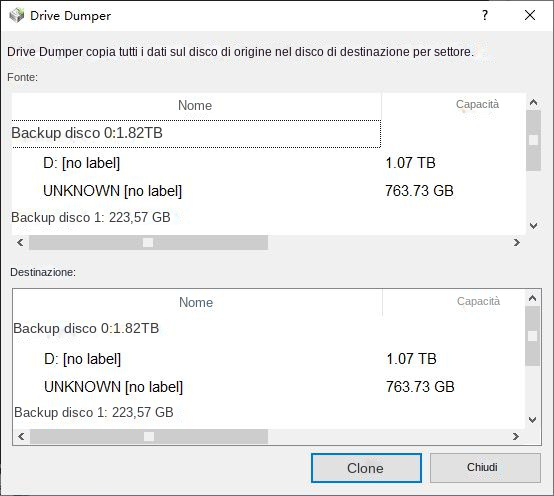Screen dimensions: 554x496
Task: Open the help question mark button
Action: tap(485, 15)
